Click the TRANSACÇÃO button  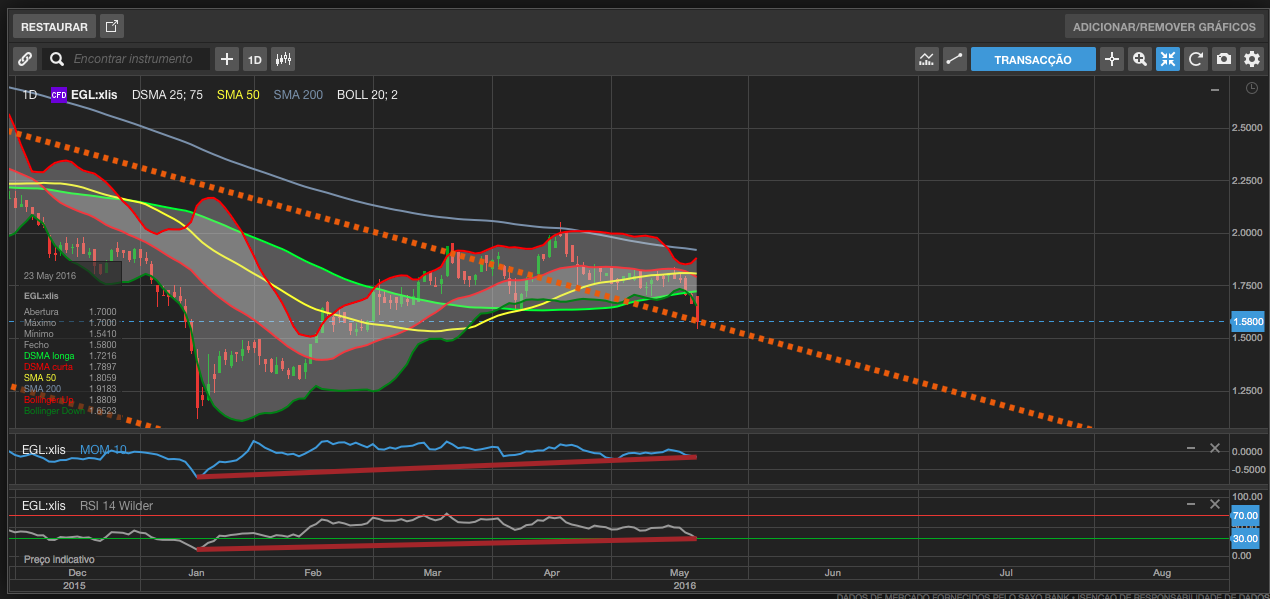[1033, 59]
